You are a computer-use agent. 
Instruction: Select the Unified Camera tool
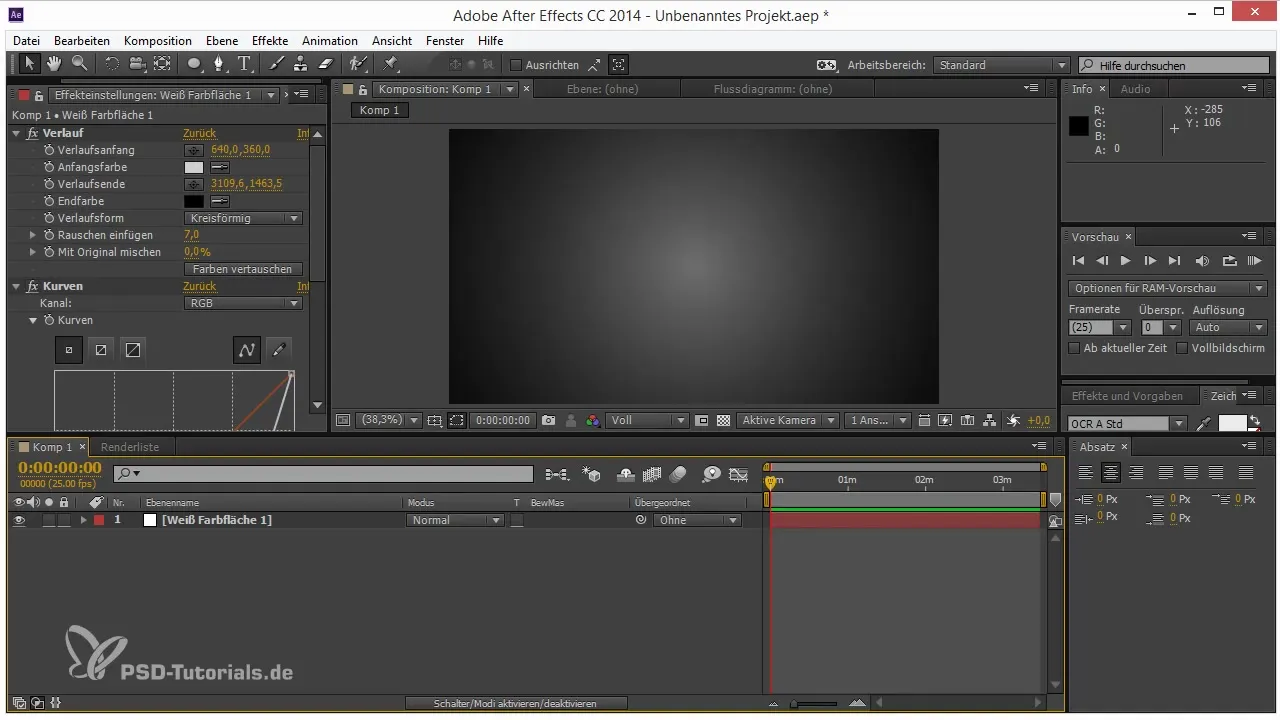pos(136,64)
